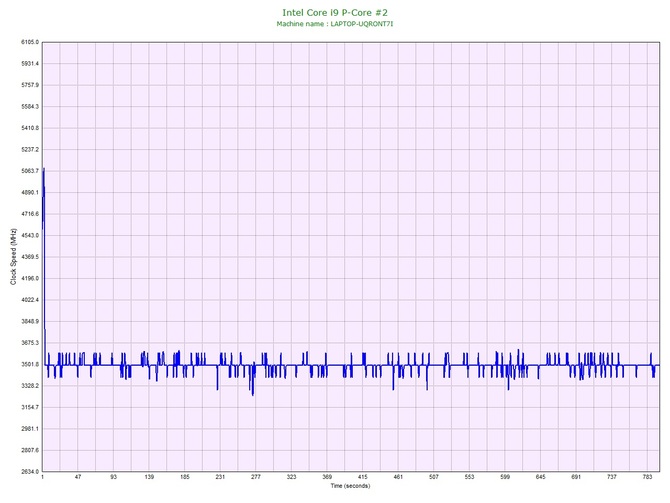Click the 3848.9 y-axis value
Image resolution: width=670 pixels, height=503 pixels.
30,321
